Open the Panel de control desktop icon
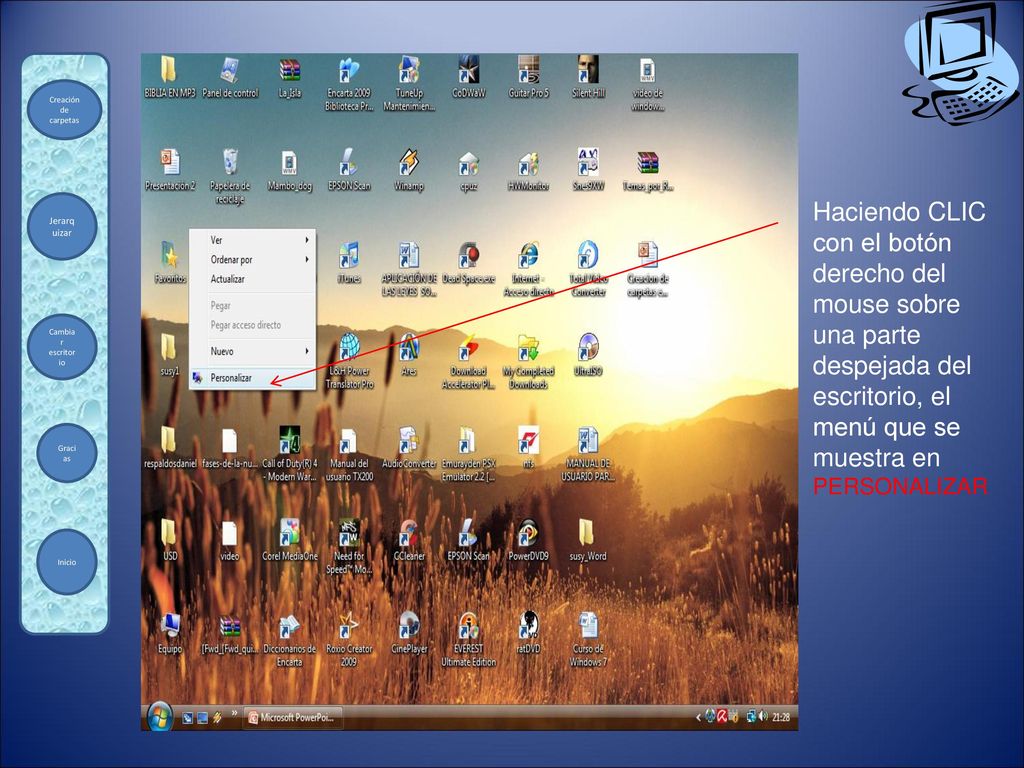 point(230,71)
